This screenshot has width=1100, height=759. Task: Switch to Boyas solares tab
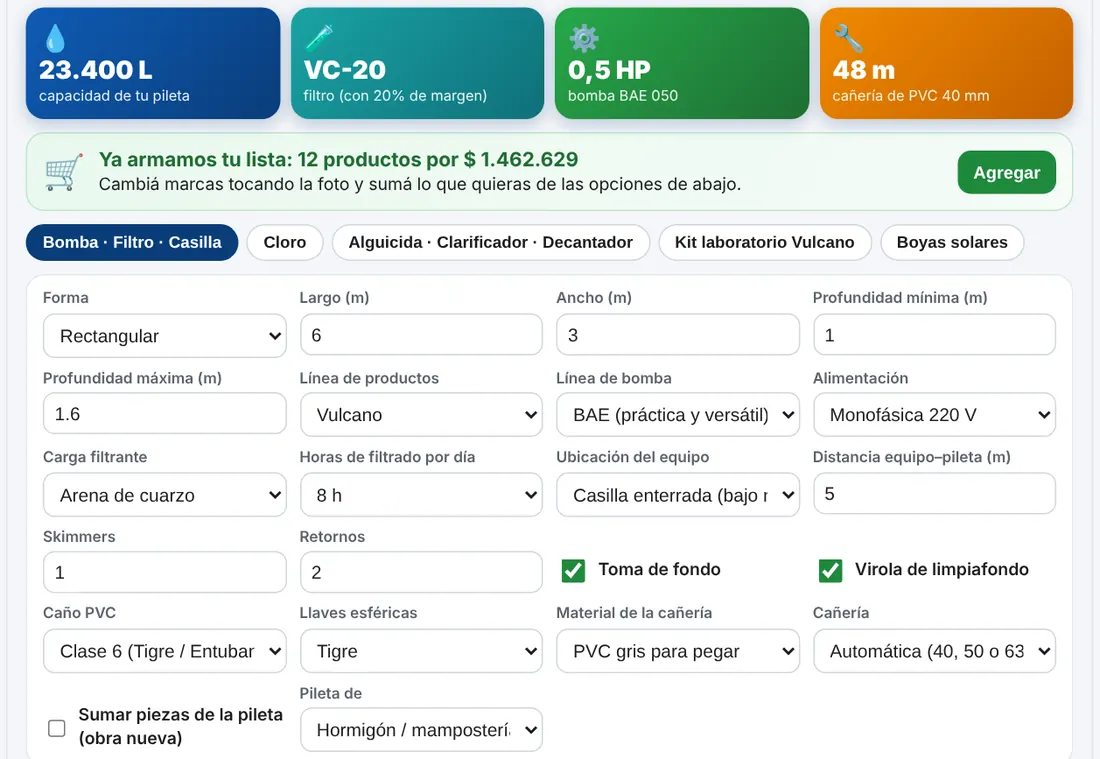coord(952,243)
